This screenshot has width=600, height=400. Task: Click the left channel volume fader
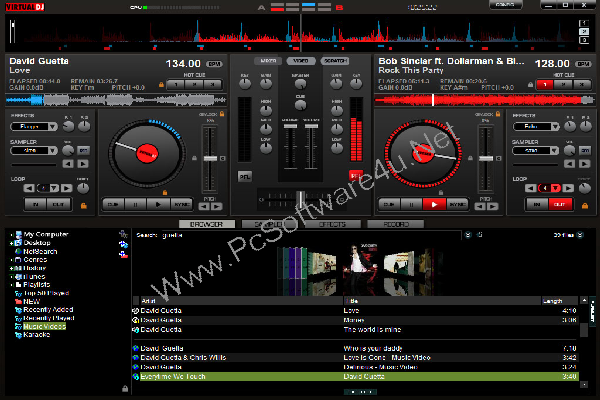[x=290, y=126]
